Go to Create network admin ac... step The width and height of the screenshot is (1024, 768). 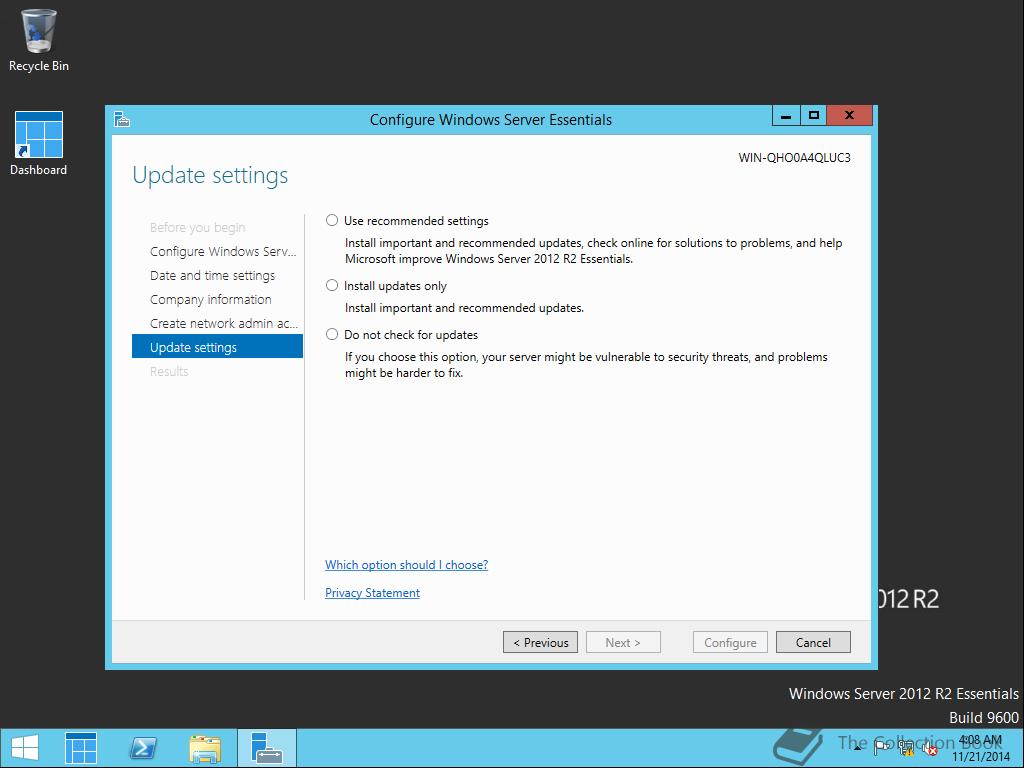coord(223,323)
